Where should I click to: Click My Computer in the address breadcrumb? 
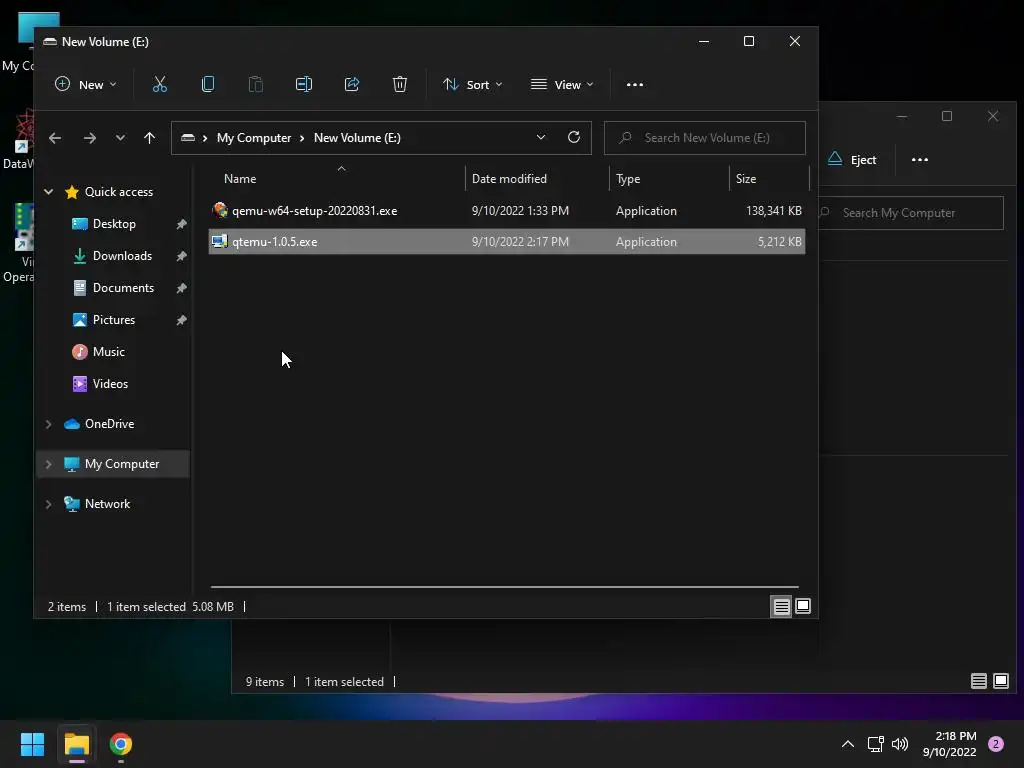[x=254, y=138]
